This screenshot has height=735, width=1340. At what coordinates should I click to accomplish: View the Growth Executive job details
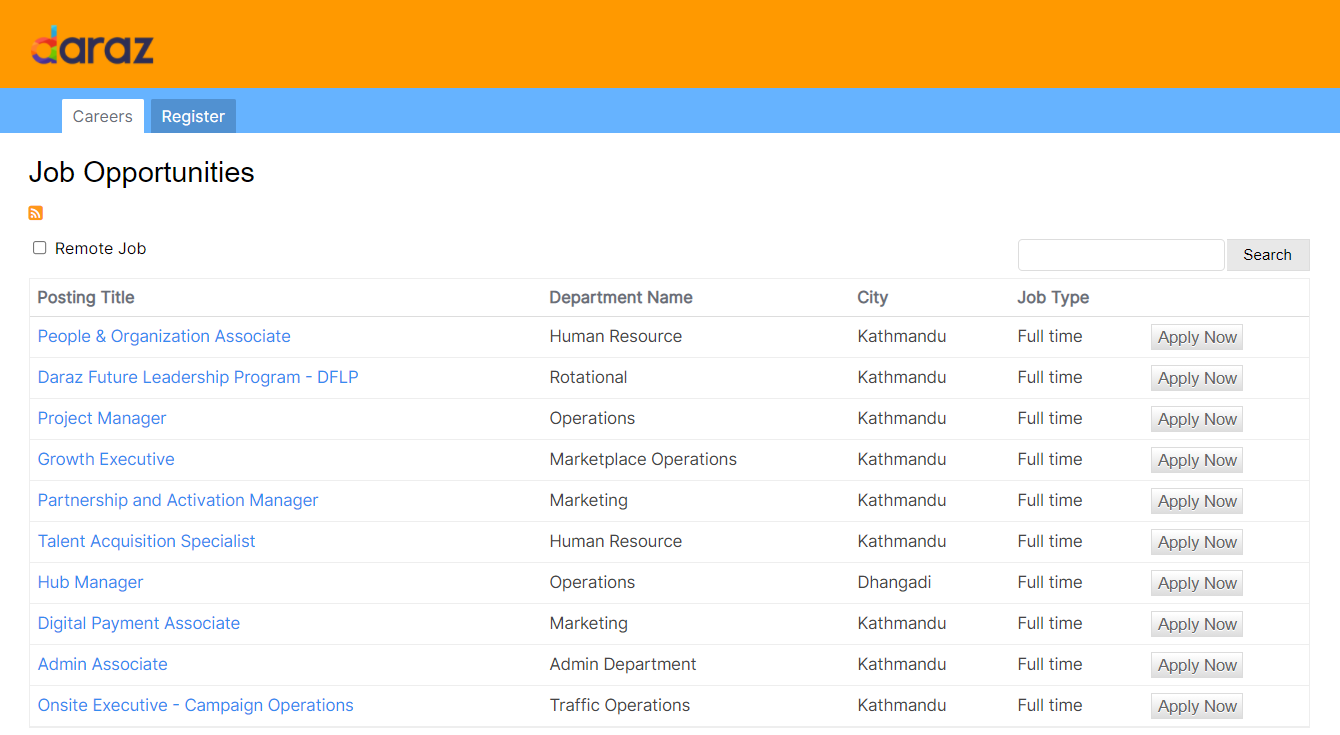[x=105, y=459]
